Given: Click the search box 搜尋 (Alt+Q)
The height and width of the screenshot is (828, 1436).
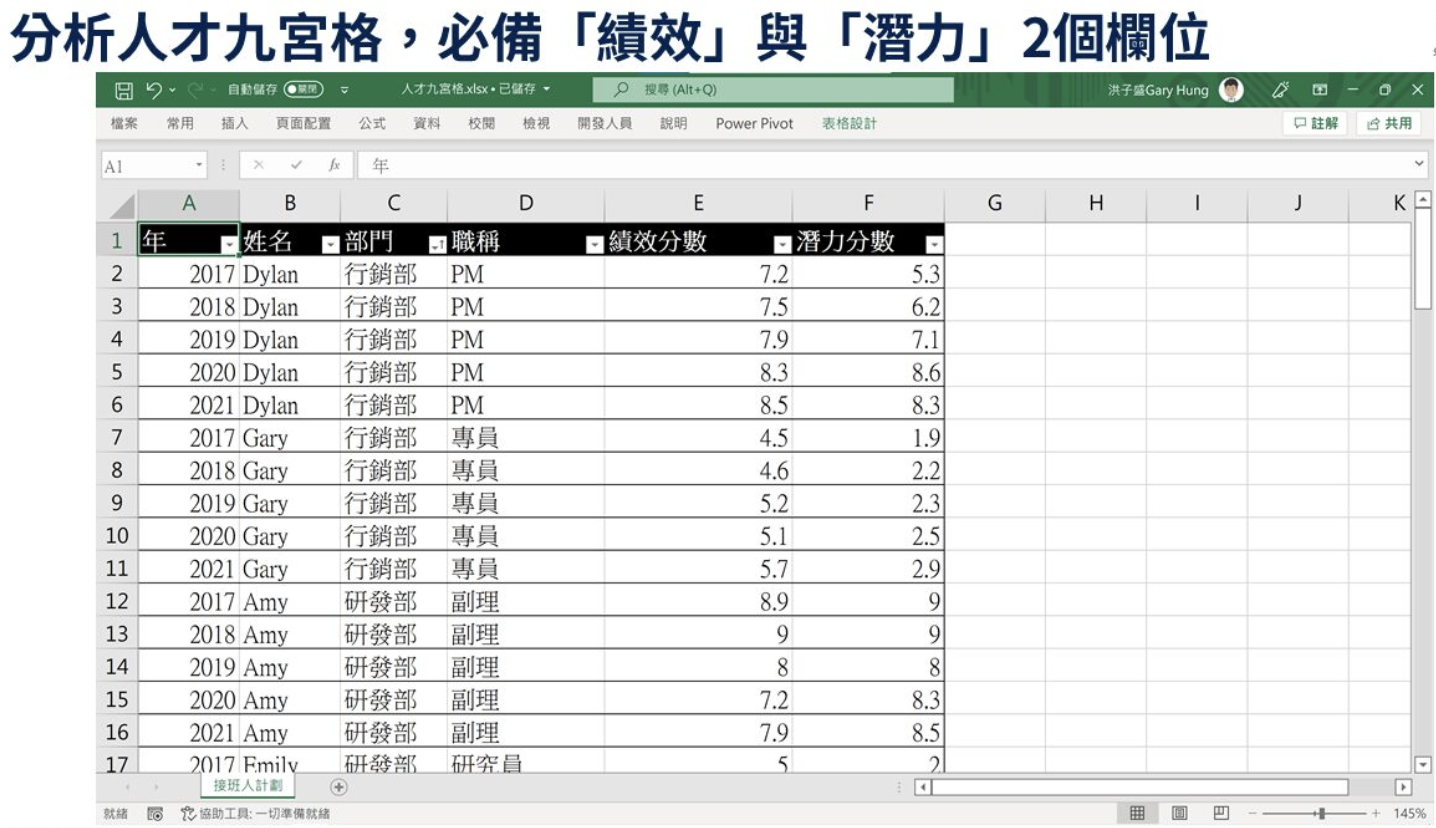Looking at the screenshot, I should click(773, 90).
